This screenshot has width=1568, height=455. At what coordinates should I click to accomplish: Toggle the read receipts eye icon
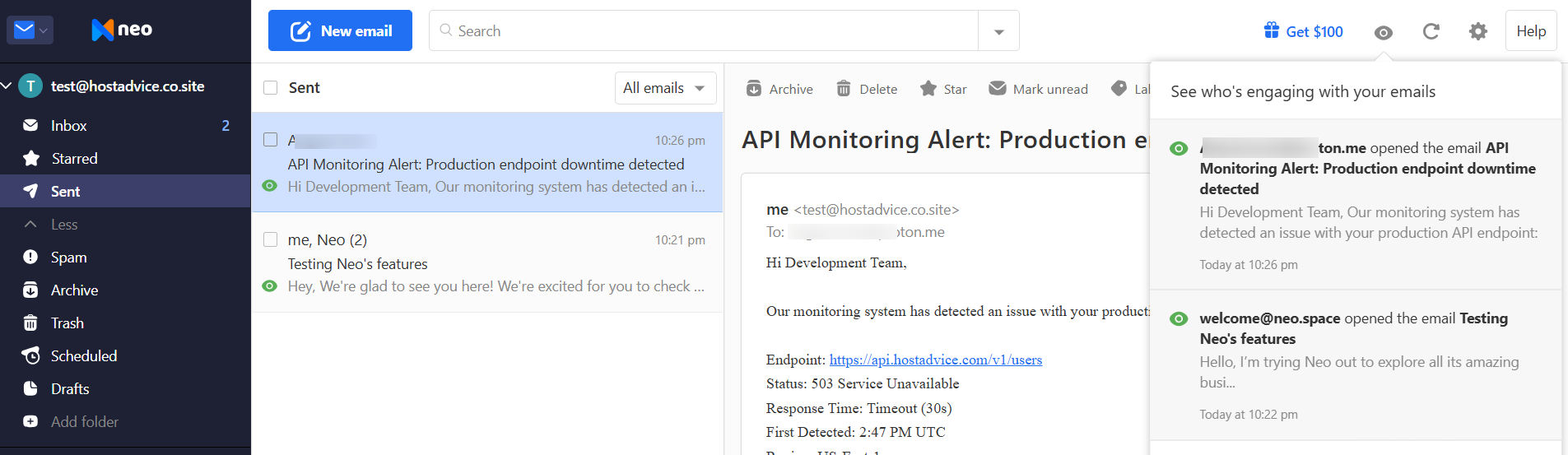click(x=1384, y=32)
